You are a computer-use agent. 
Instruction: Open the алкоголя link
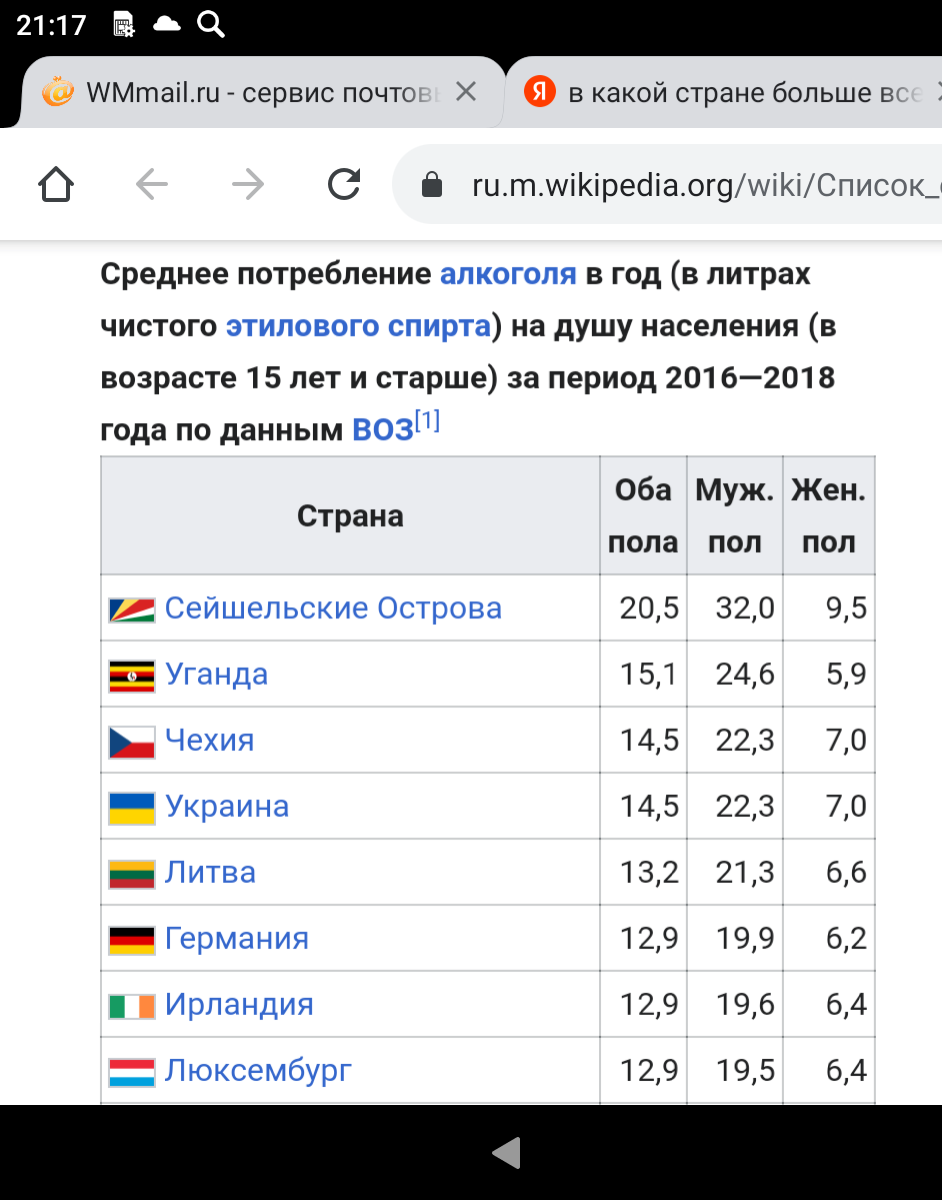(508, 274)
